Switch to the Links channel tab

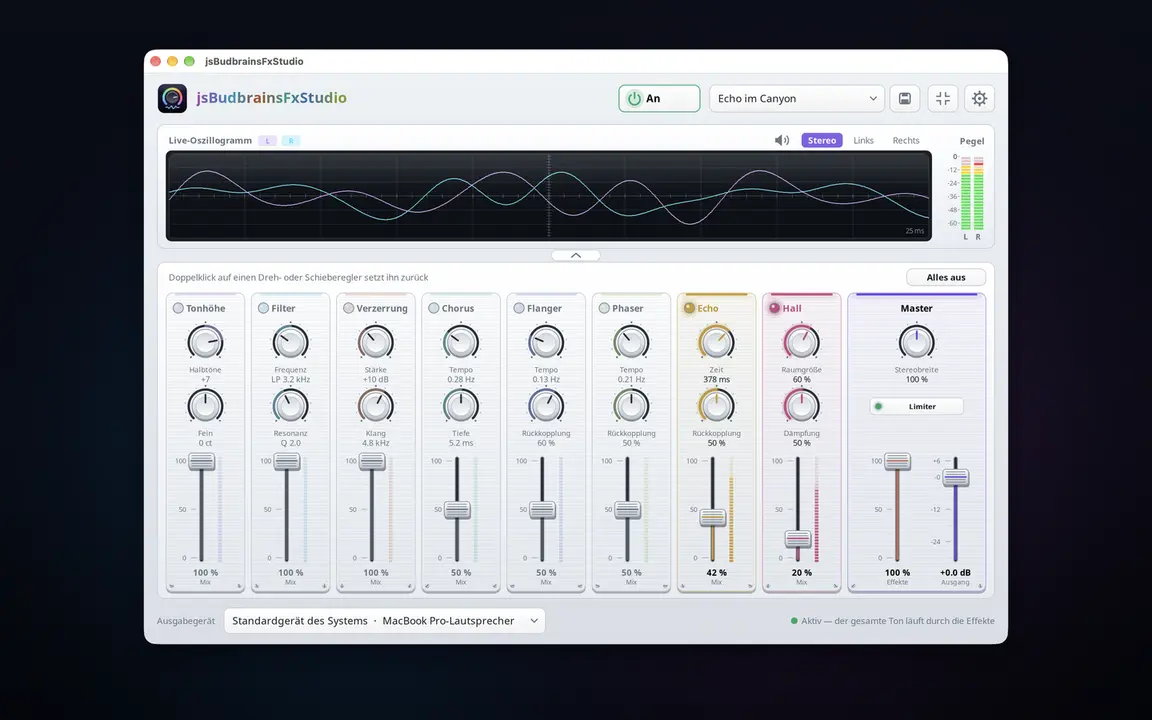click(863, 140)
